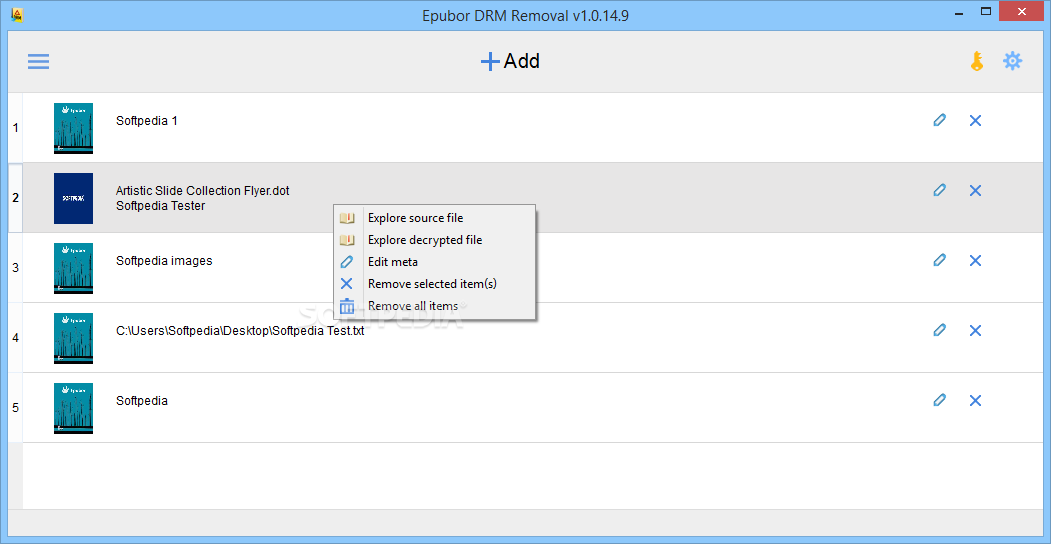This screenshot has width=1051, height=544.
Task: Click the Softpedia Tester author text
Action: coord(160,206)
